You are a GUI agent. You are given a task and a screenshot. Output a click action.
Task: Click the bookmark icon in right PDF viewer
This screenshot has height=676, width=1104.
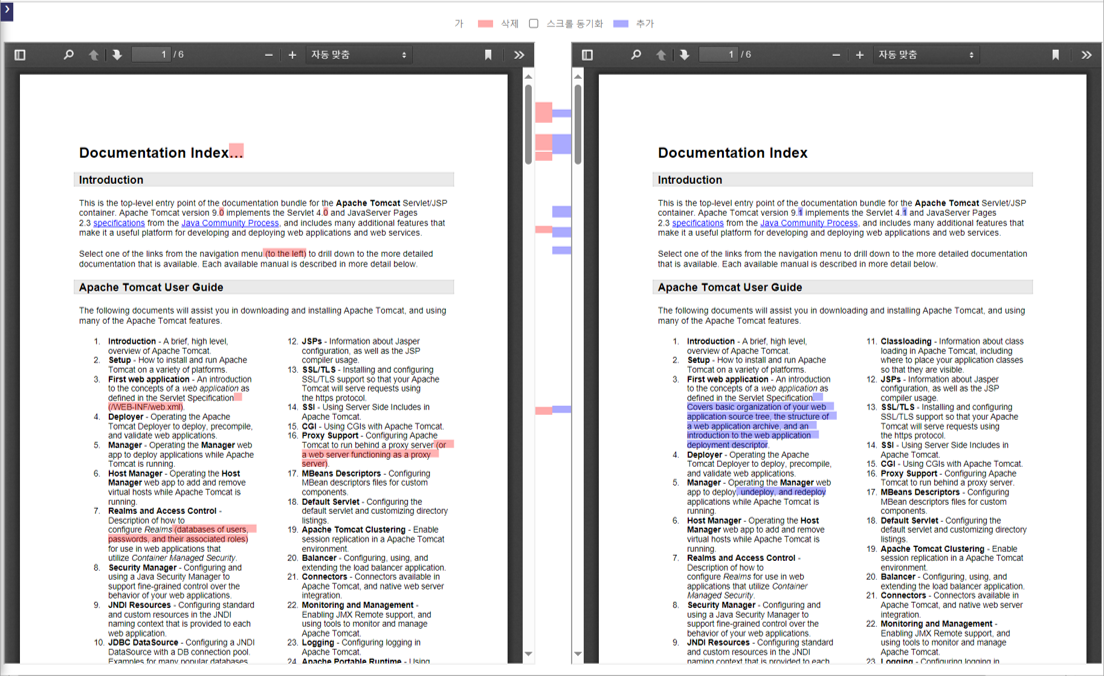[x=1055, y=55]
